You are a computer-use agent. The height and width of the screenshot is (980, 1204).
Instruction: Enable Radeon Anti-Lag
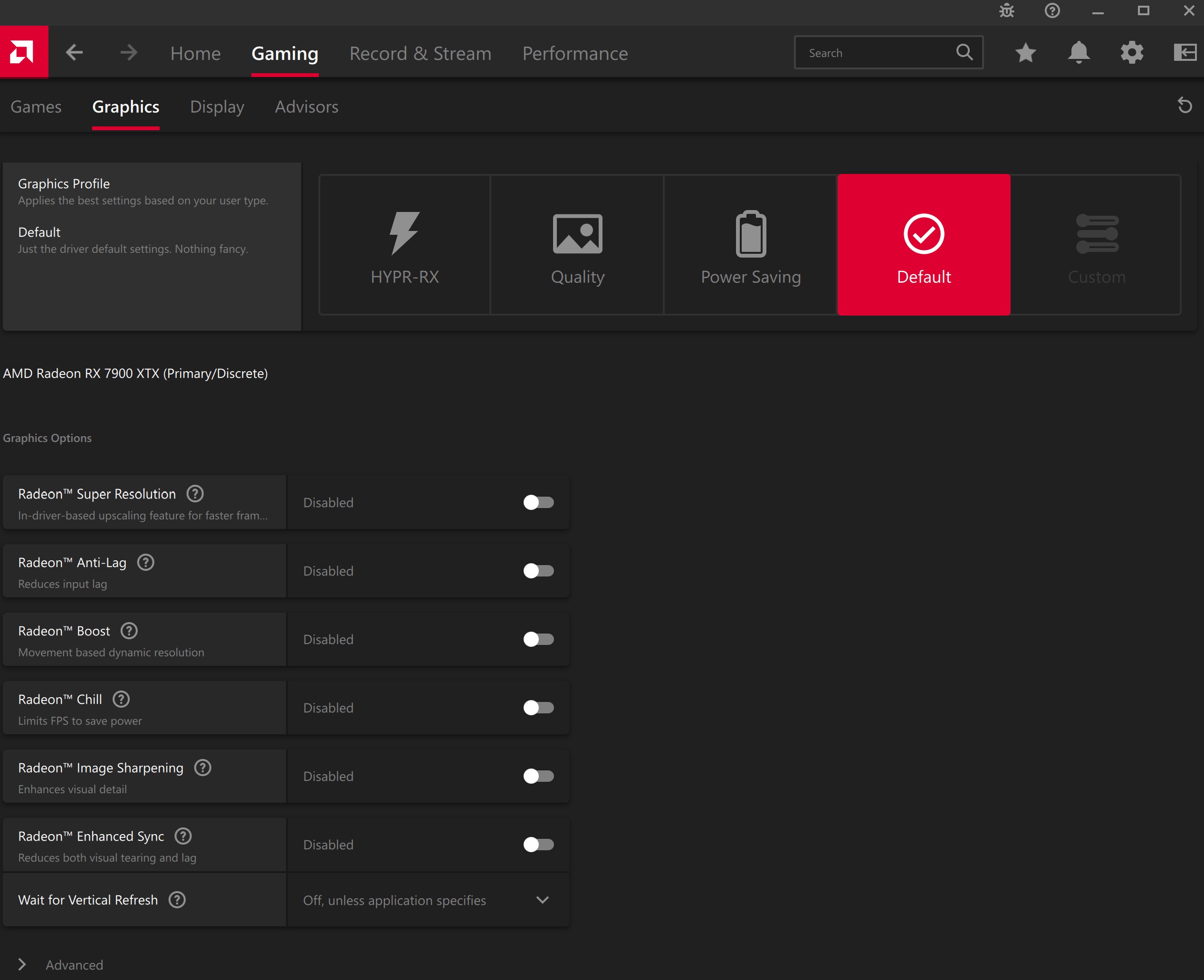pos(538,571)
